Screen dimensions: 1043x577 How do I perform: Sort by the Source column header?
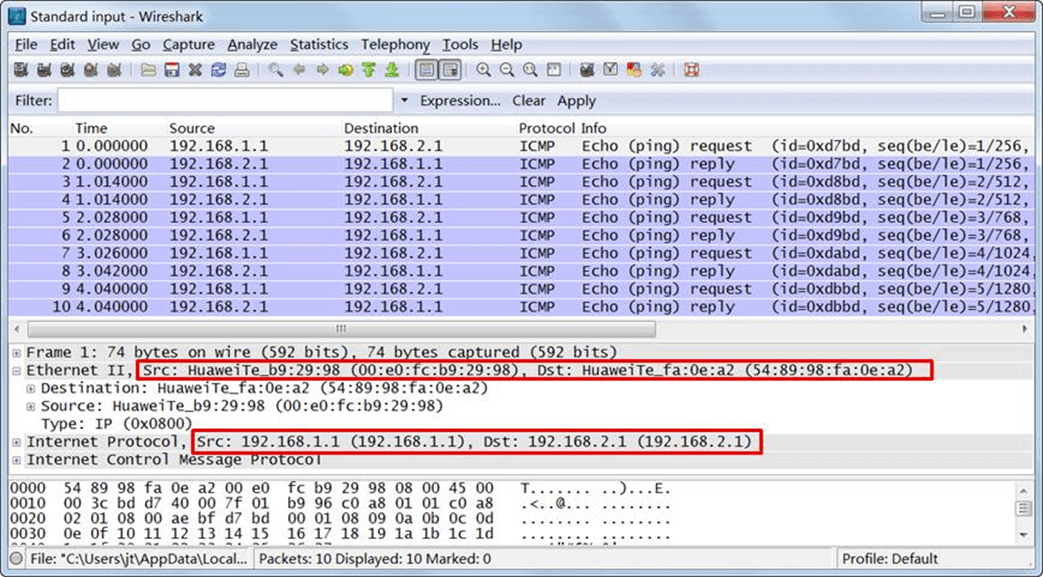pos(192,128)
